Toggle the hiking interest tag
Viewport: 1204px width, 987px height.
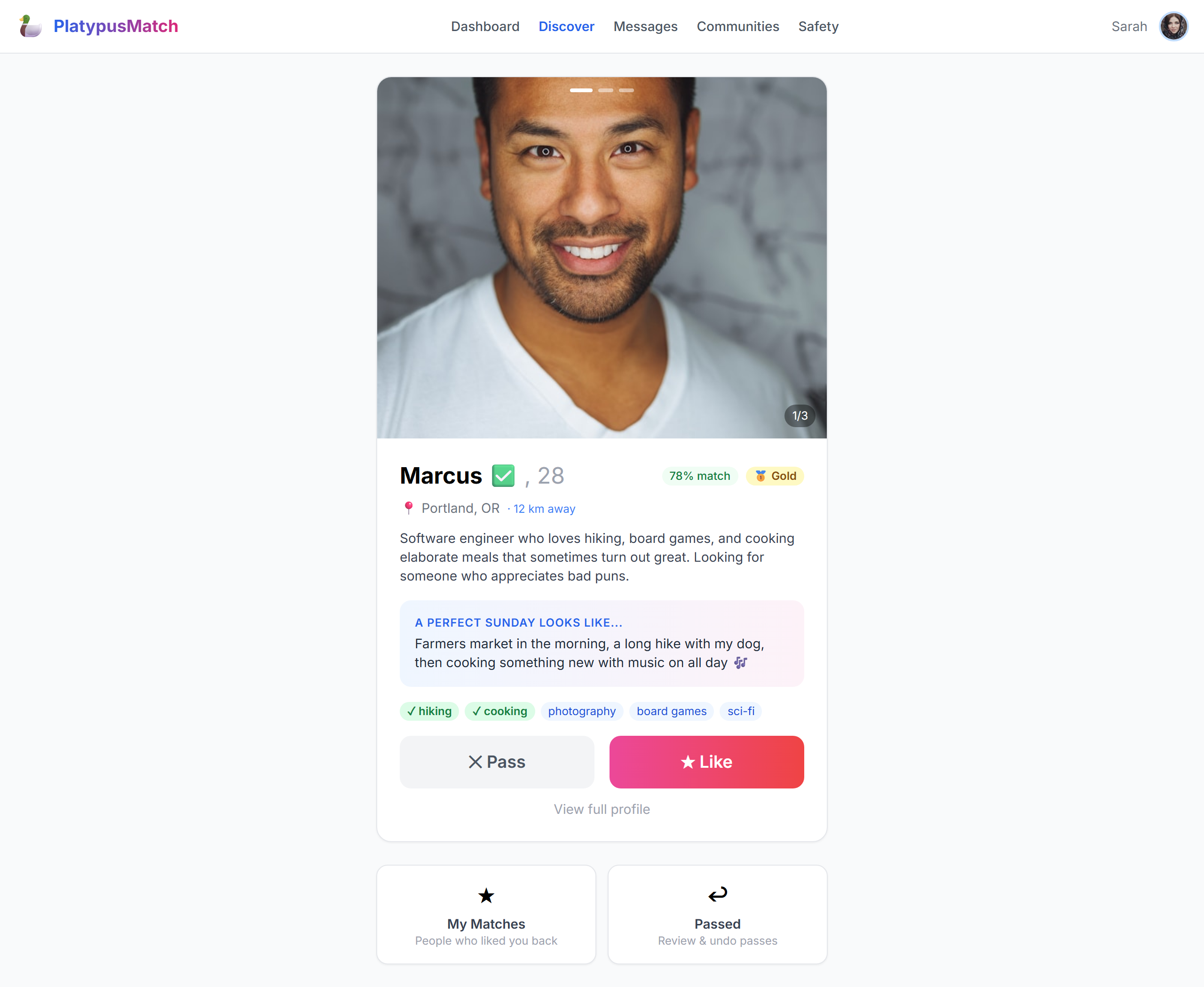(x=429, y=711)
